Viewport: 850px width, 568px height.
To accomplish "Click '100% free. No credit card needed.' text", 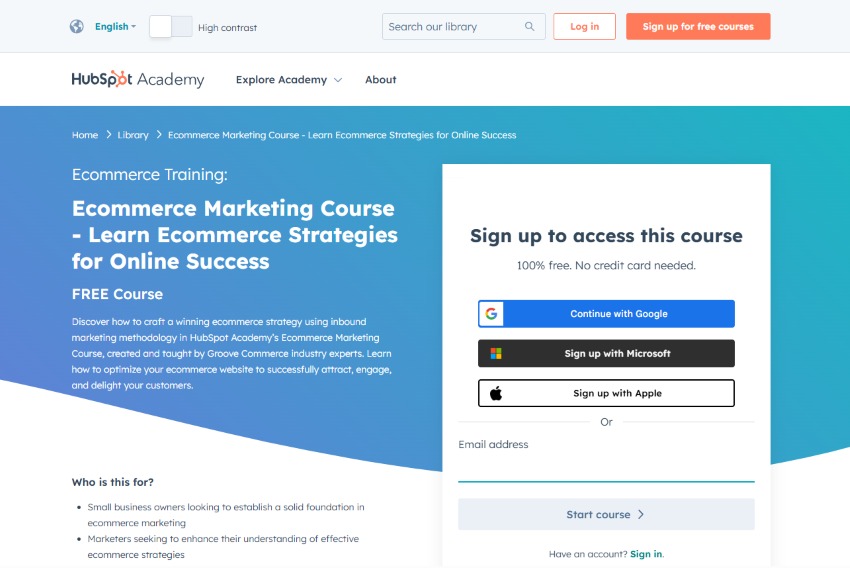I will [606, 266].
